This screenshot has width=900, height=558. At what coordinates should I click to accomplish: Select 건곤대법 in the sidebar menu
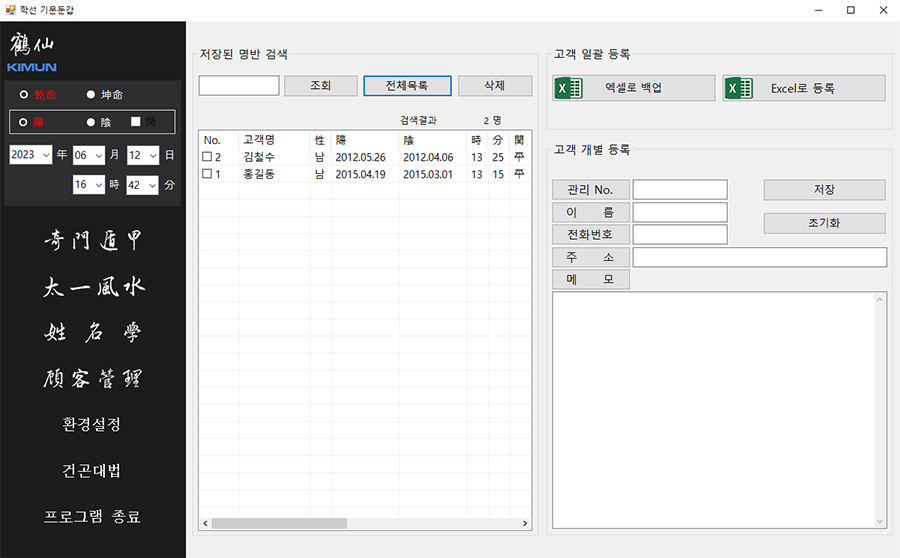(92, 470)
